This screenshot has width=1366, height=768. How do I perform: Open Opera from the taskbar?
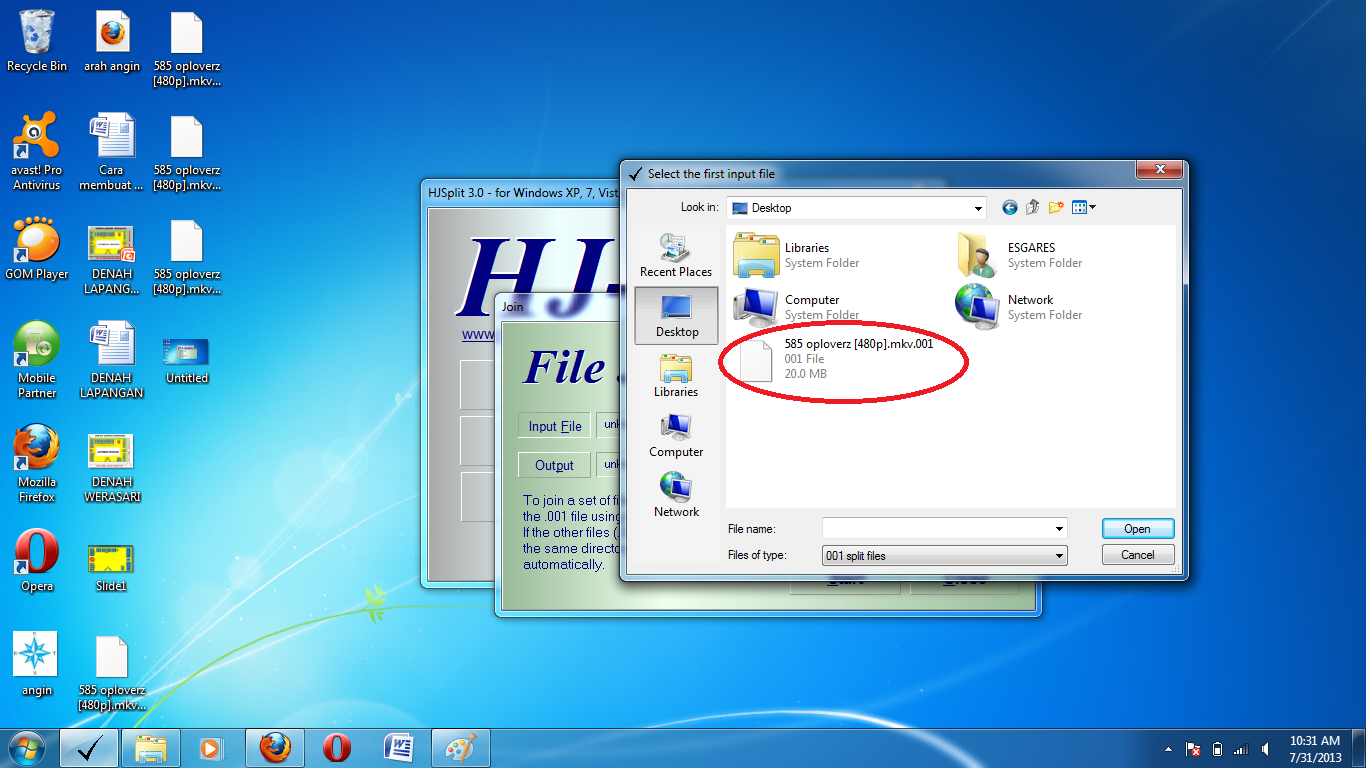337,748
